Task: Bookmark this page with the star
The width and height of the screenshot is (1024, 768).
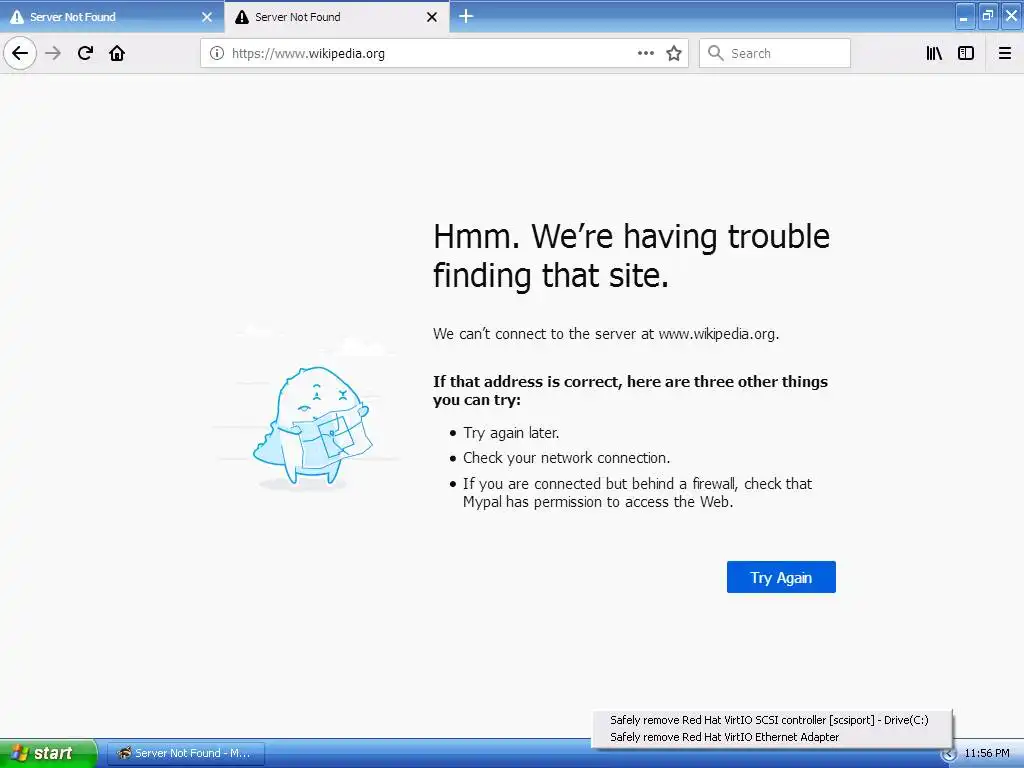Action: click(x=674, y=53)
